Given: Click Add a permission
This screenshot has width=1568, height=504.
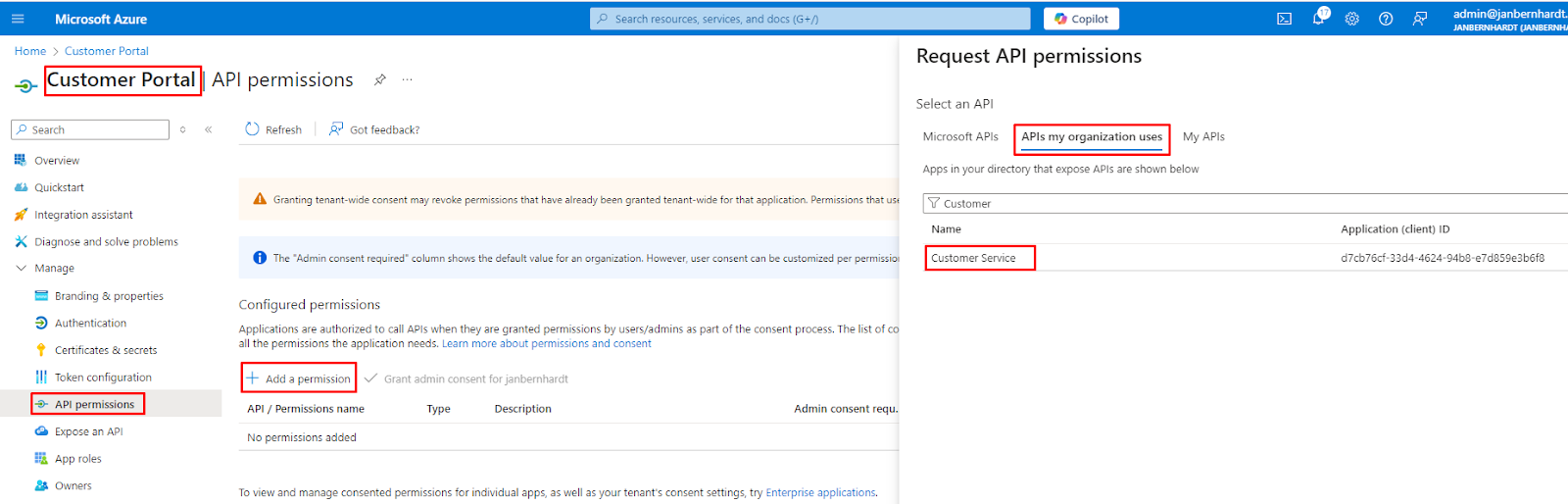Looking at the screenshot, I should (x=299, y=378).
